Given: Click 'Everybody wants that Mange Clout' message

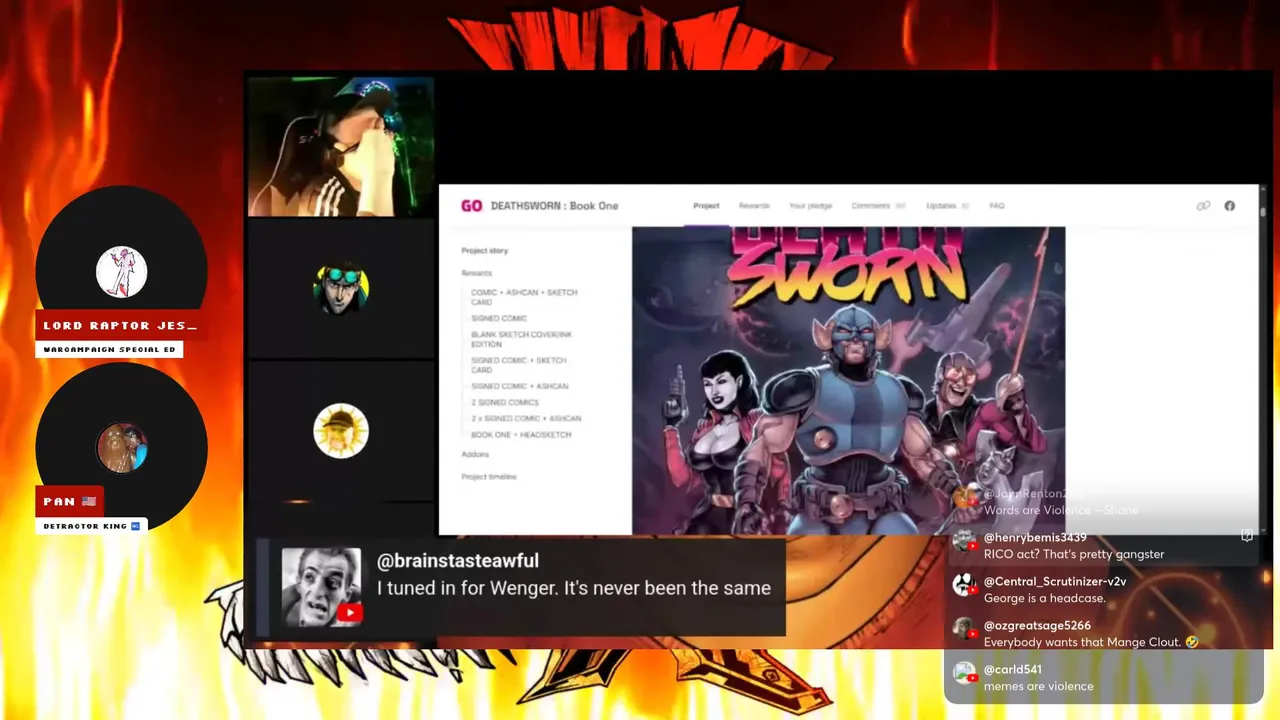Looking at the screenshot, I should [1091, 642].
